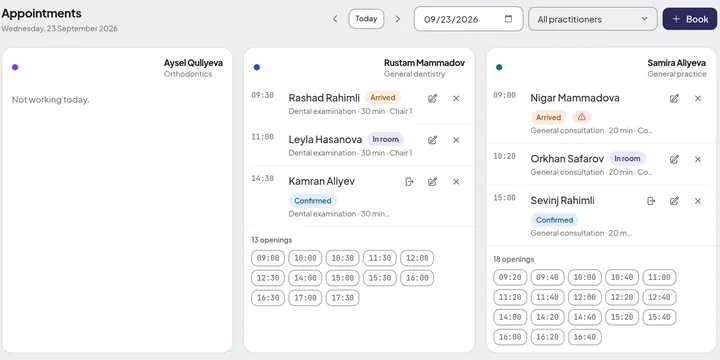
Task: Click the patient name Leyla Hasanova
Action: tap(325, 139)
